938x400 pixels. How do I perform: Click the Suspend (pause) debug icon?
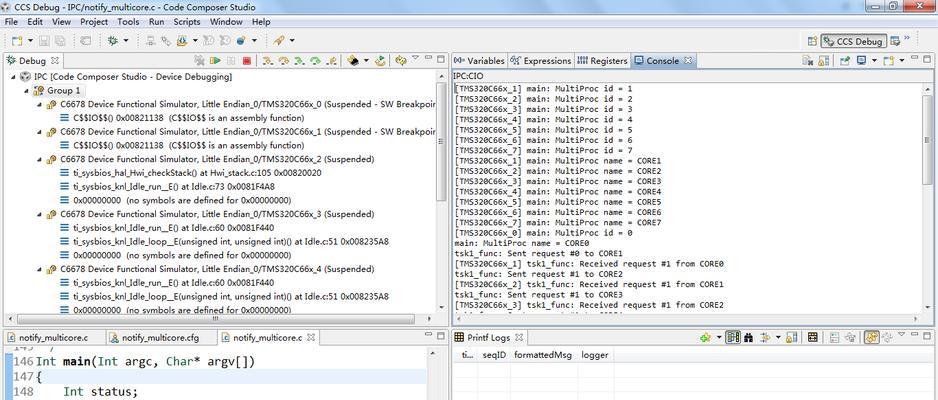click(231, 60)
